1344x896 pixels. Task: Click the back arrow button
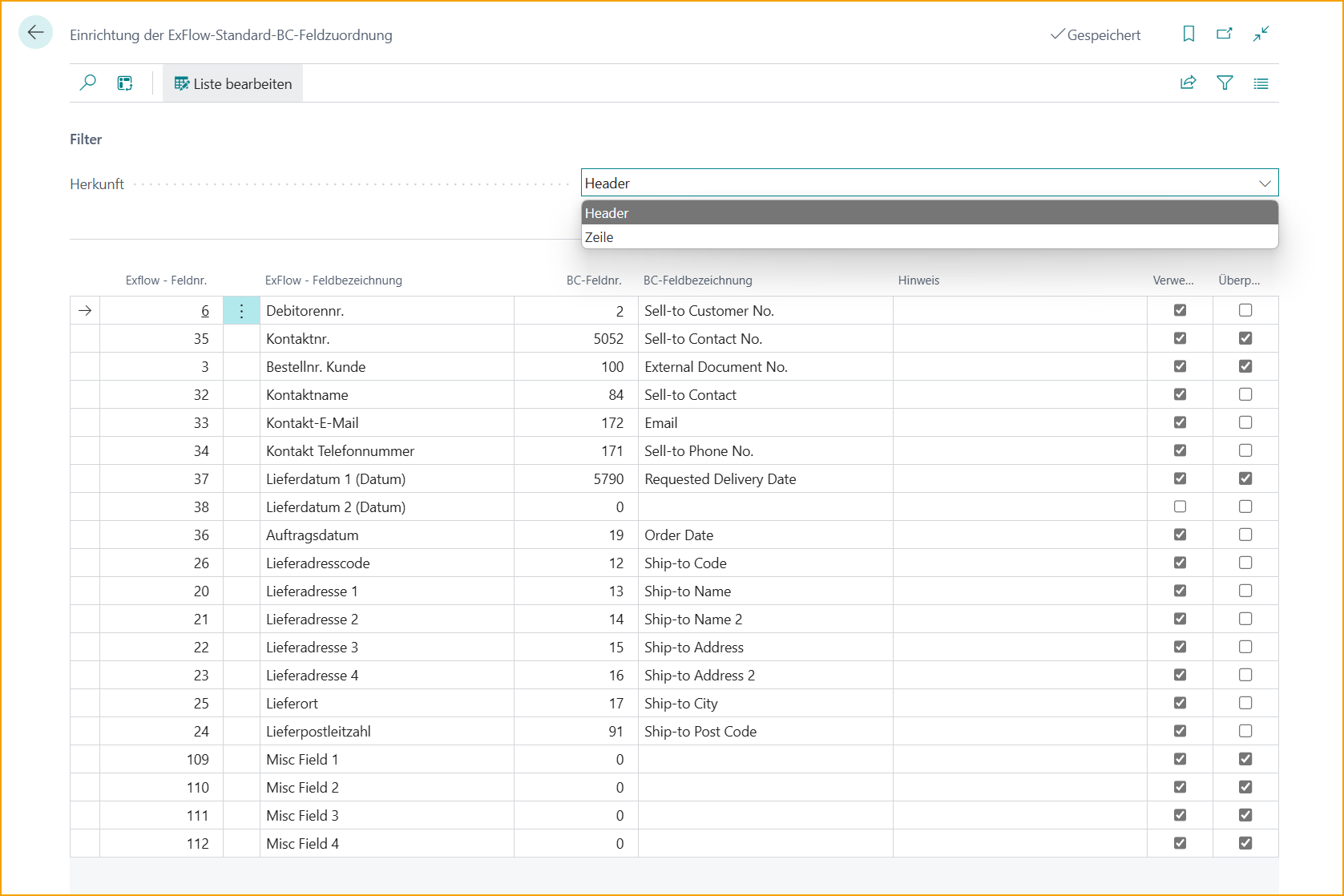coord(35,33)
